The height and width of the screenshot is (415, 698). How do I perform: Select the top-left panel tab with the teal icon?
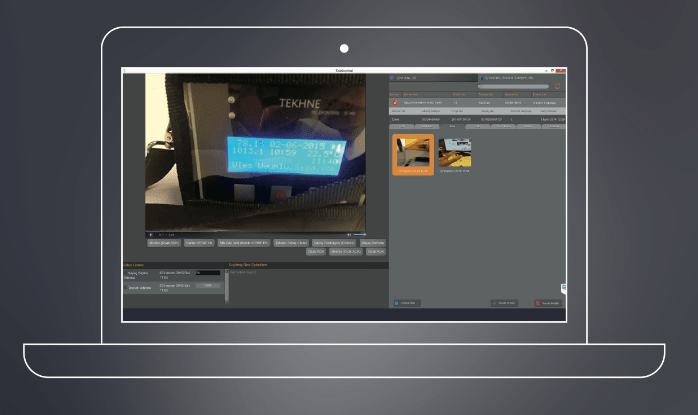(433, 77)
